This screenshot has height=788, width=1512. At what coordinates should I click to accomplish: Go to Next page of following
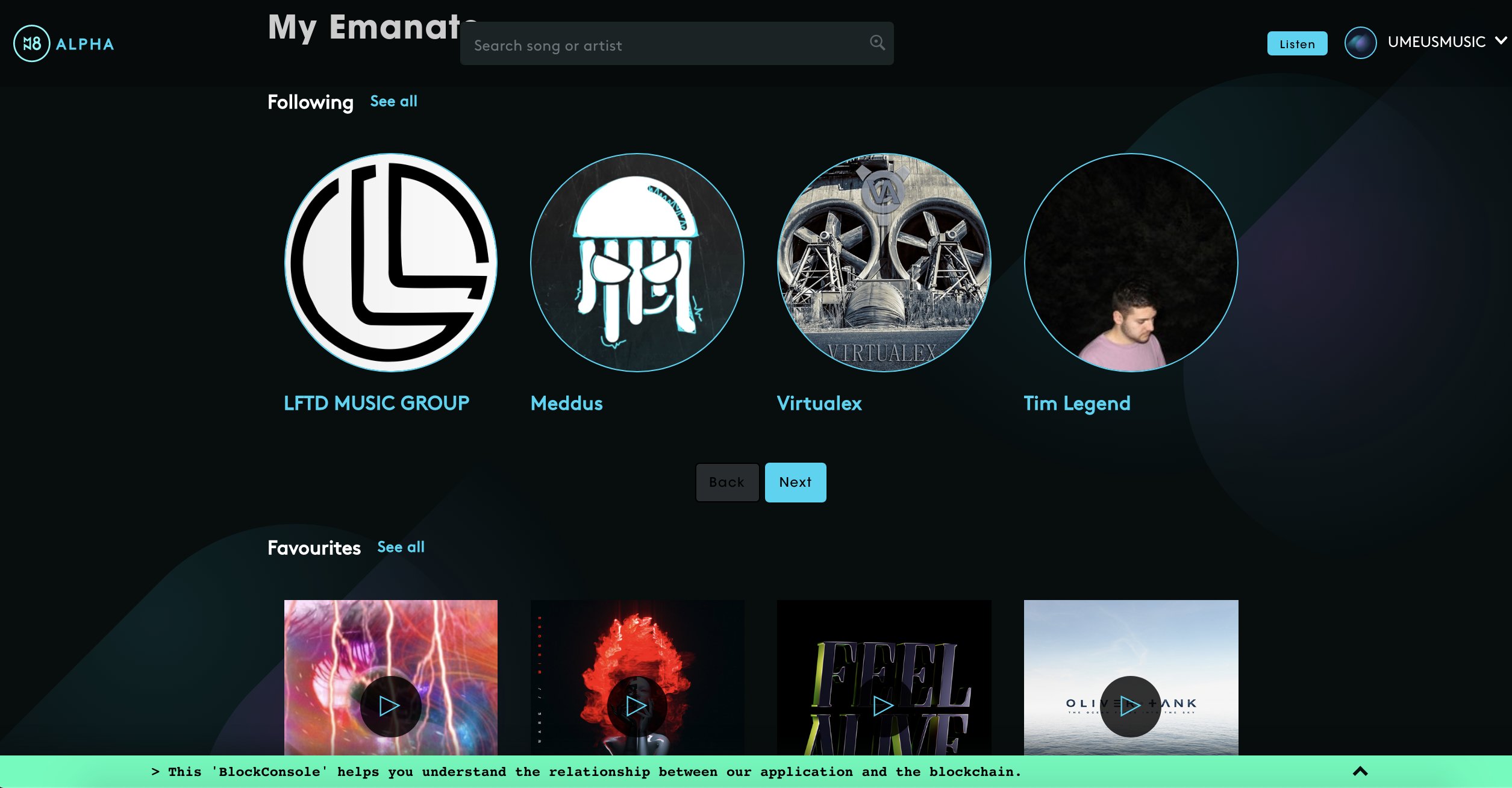[795, 482]
